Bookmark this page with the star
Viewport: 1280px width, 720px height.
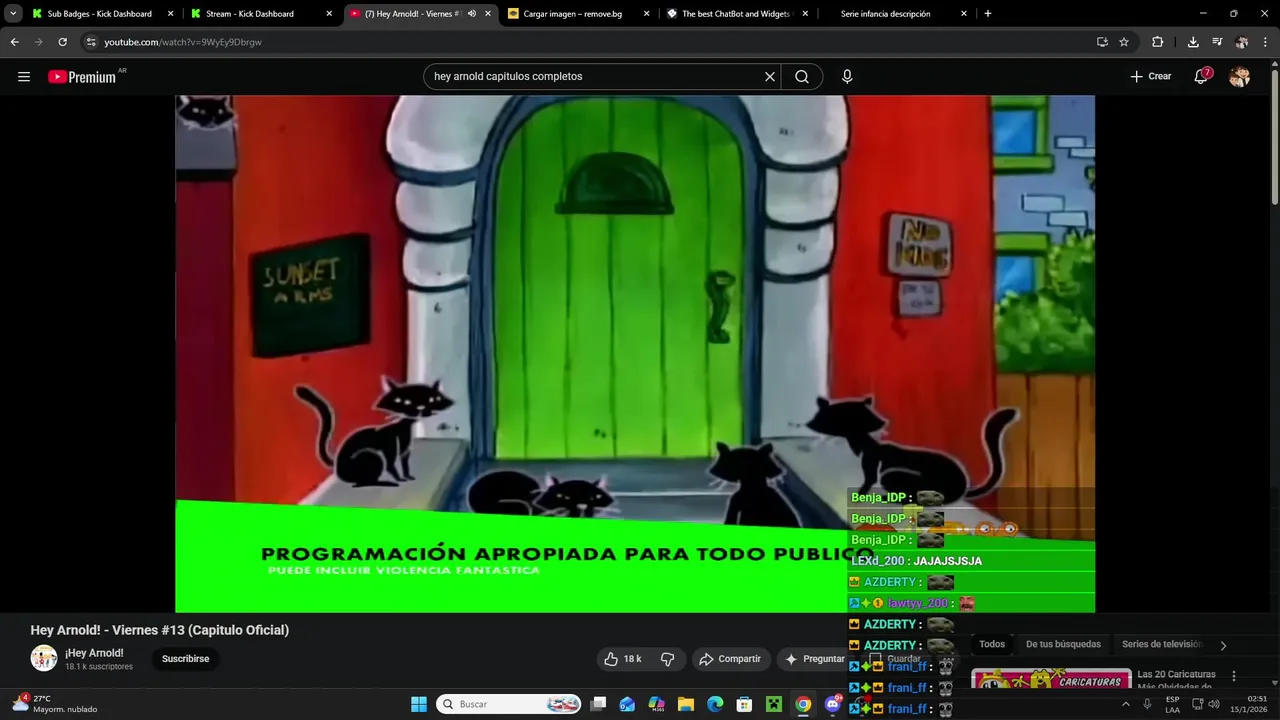tap(1124, 42)
